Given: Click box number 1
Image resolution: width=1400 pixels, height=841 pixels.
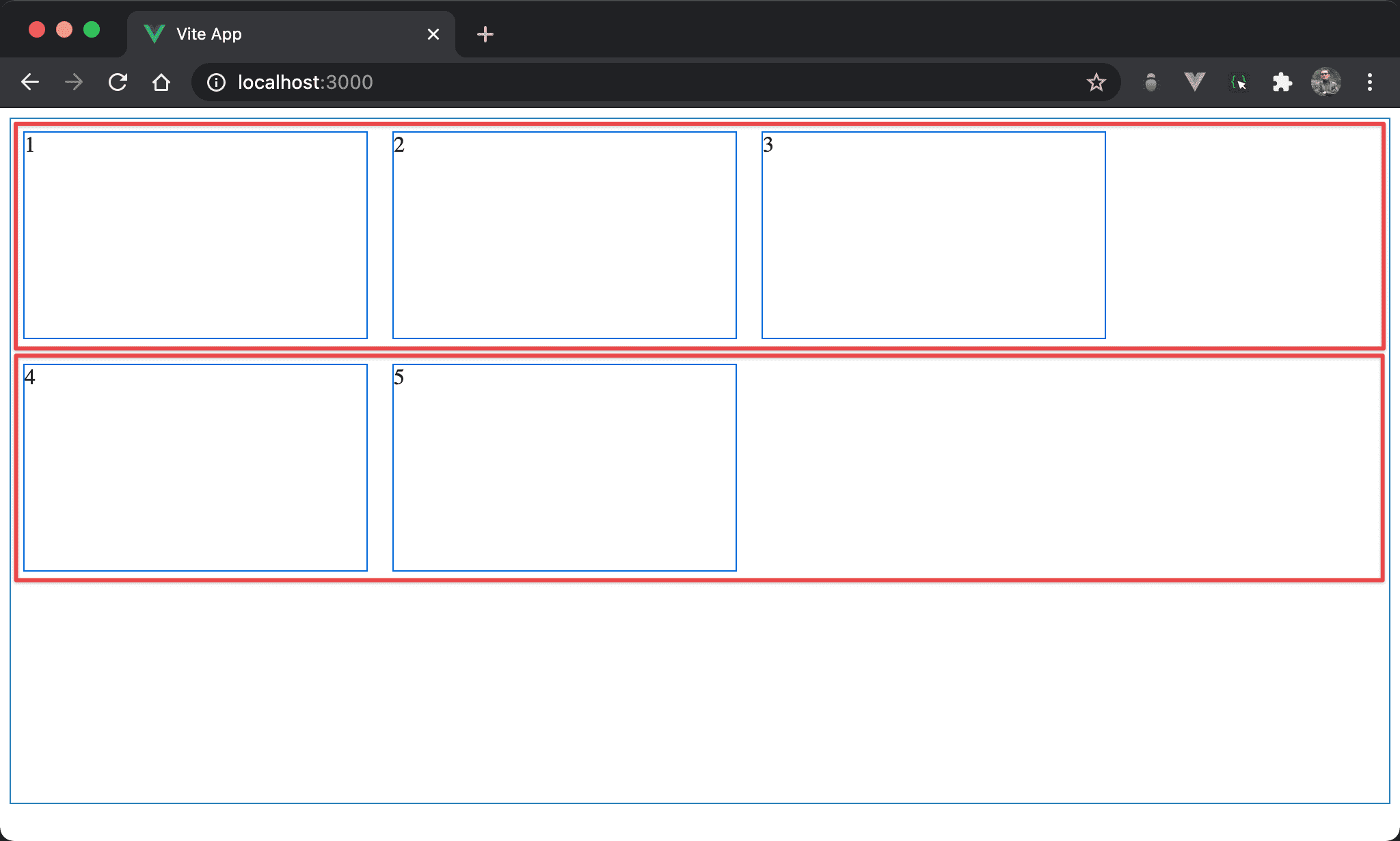Looking at the screenshot, I should [x=195, y=235].
